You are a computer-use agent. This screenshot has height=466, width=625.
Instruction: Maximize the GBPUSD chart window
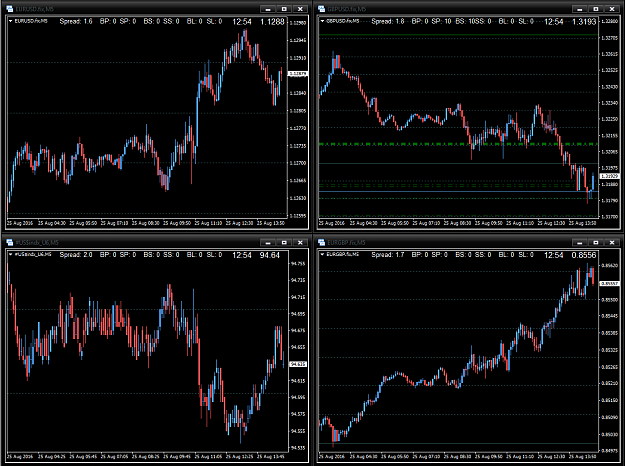coord(596,9)
